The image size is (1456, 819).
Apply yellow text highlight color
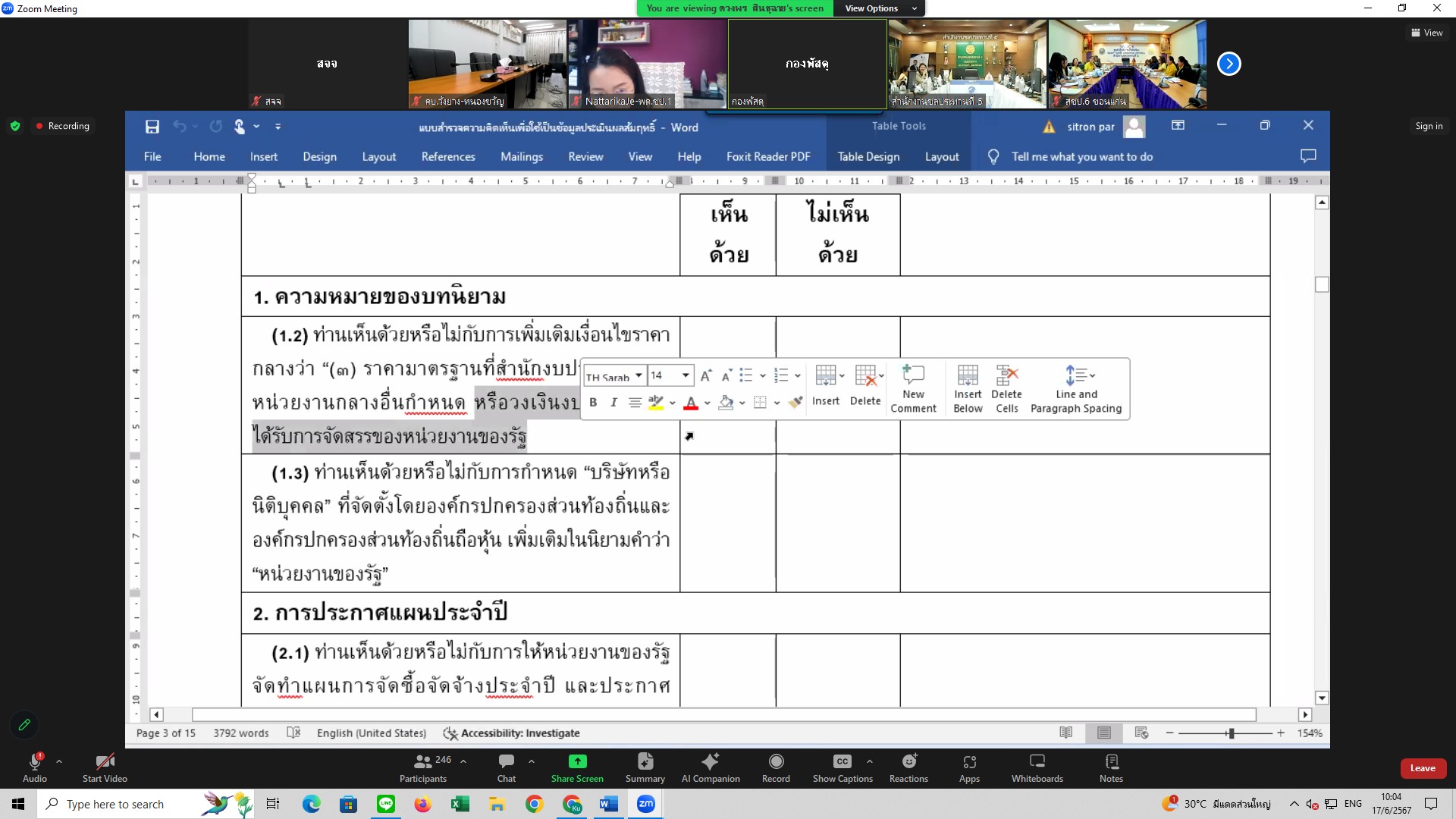click(x=656, y=403)
